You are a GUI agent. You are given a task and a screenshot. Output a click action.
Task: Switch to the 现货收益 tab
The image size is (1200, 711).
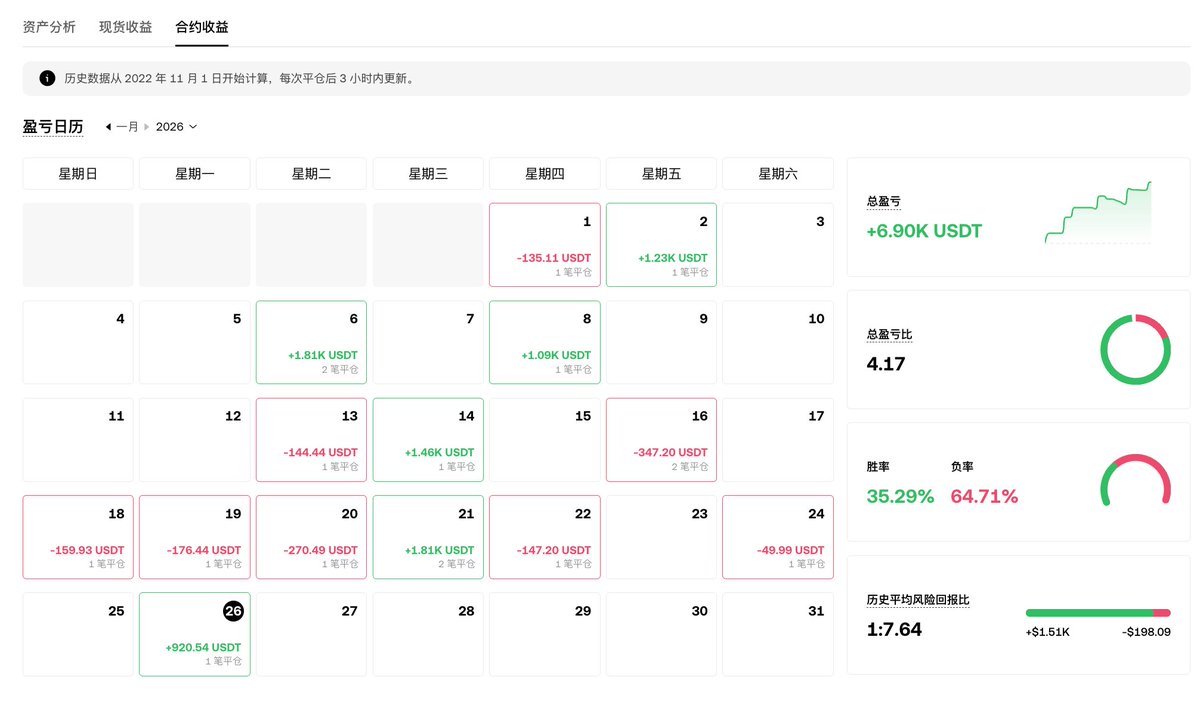[x=124, y=27]
